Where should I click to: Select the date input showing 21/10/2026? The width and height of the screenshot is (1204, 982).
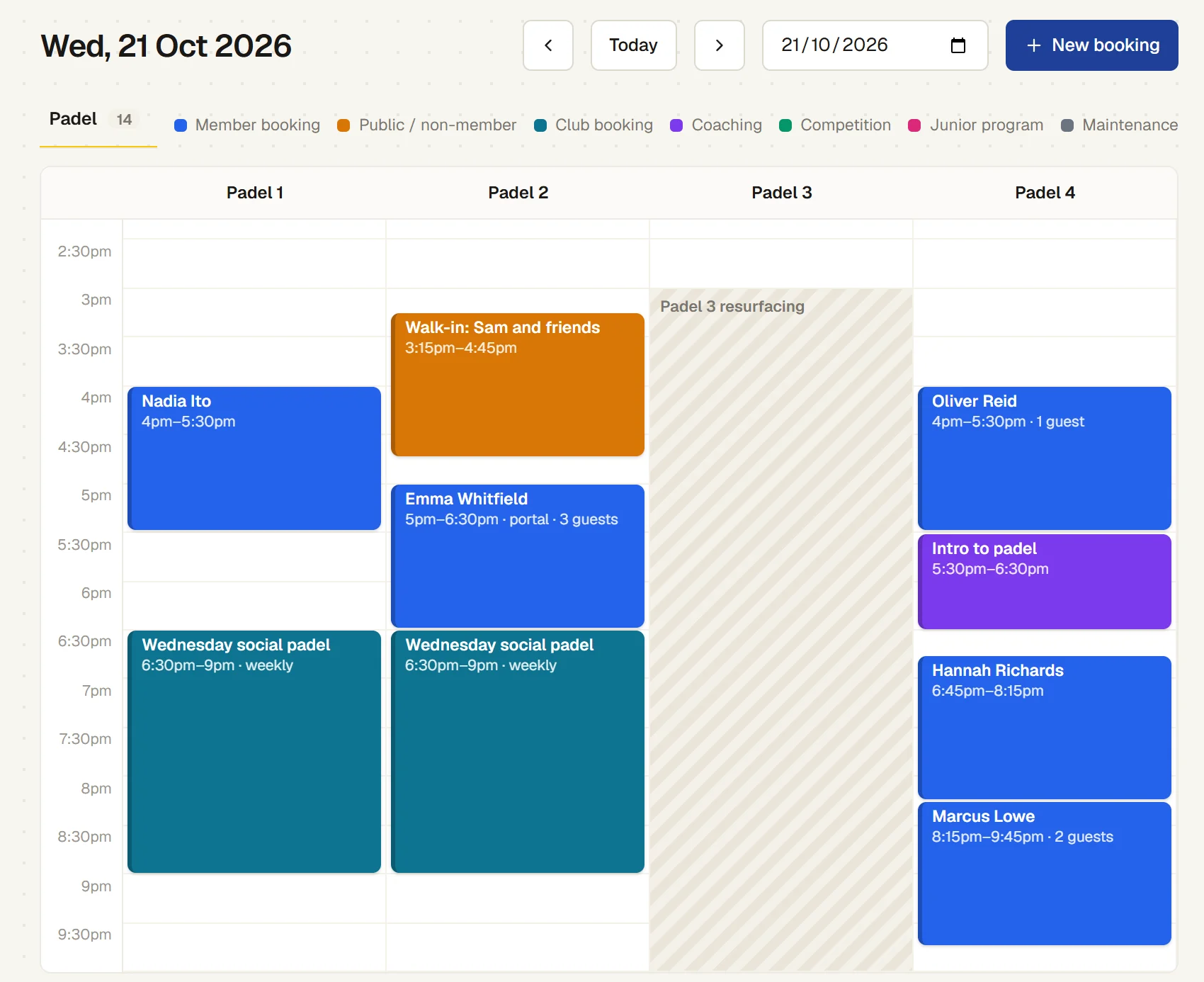point(875,45)
